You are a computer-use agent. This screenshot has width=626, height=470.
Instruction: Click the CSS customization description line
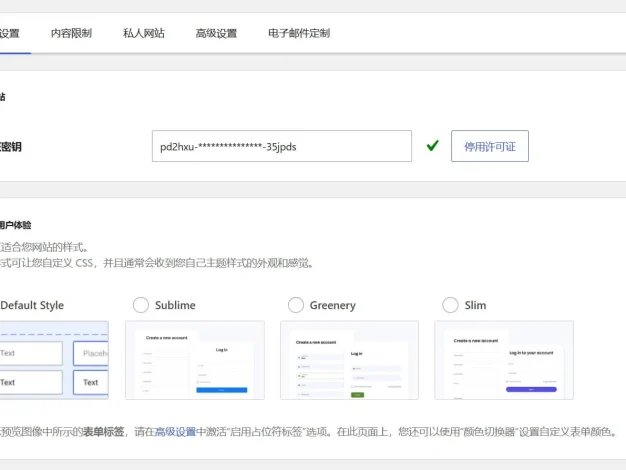point(156,263)
